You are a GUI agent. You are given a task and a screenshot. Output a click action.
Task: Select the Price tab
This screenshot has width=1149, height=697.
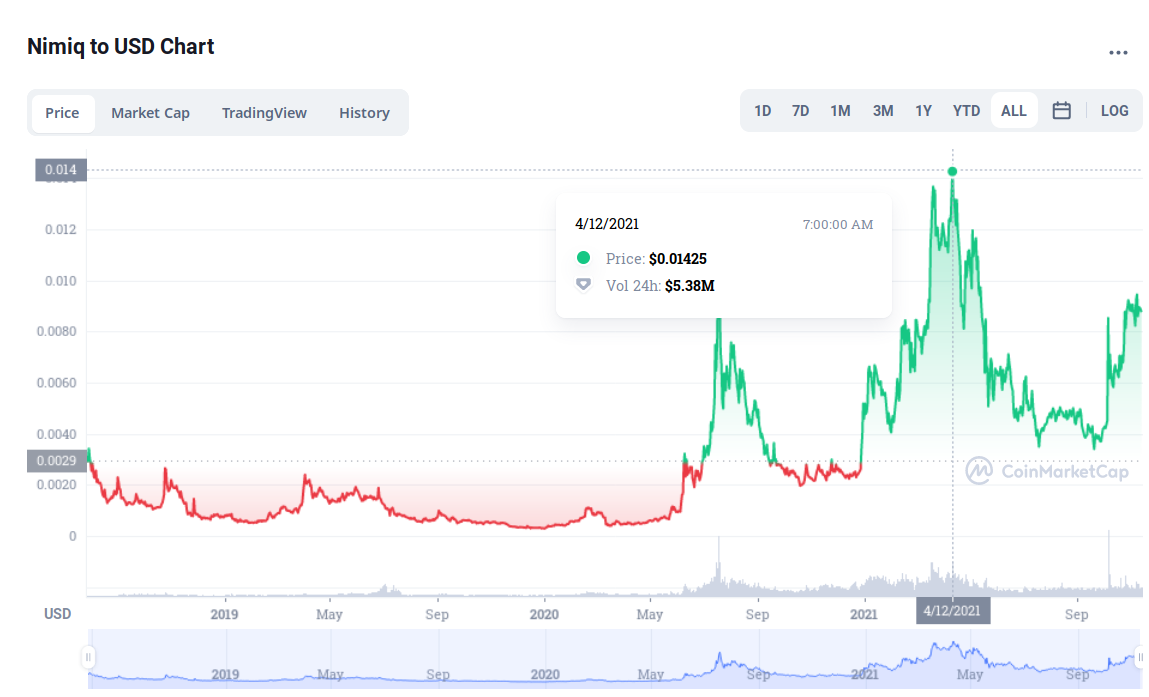tap(62, 113)
